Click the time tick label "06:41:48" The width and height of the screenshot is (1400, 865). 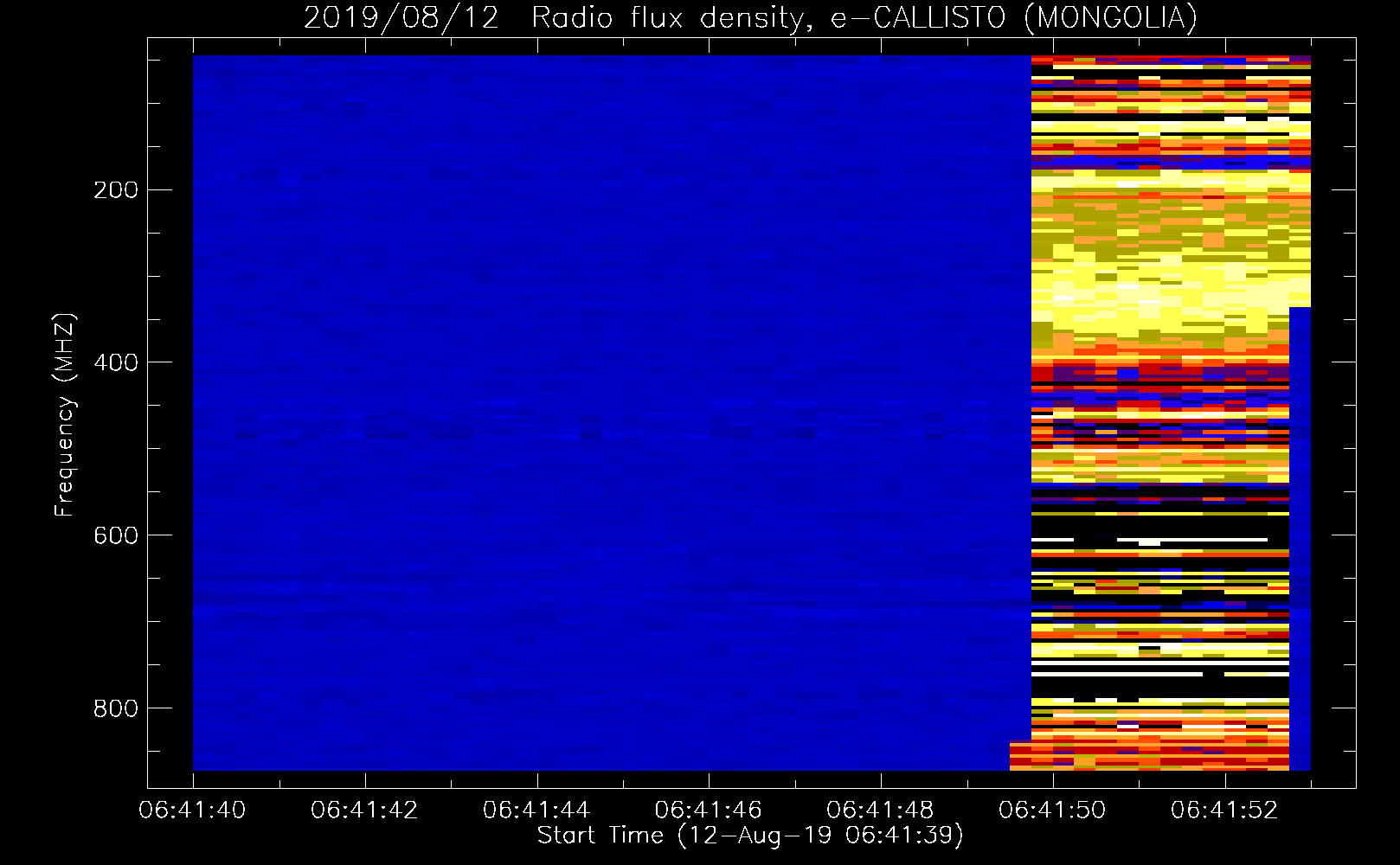[x=881, y=811]
